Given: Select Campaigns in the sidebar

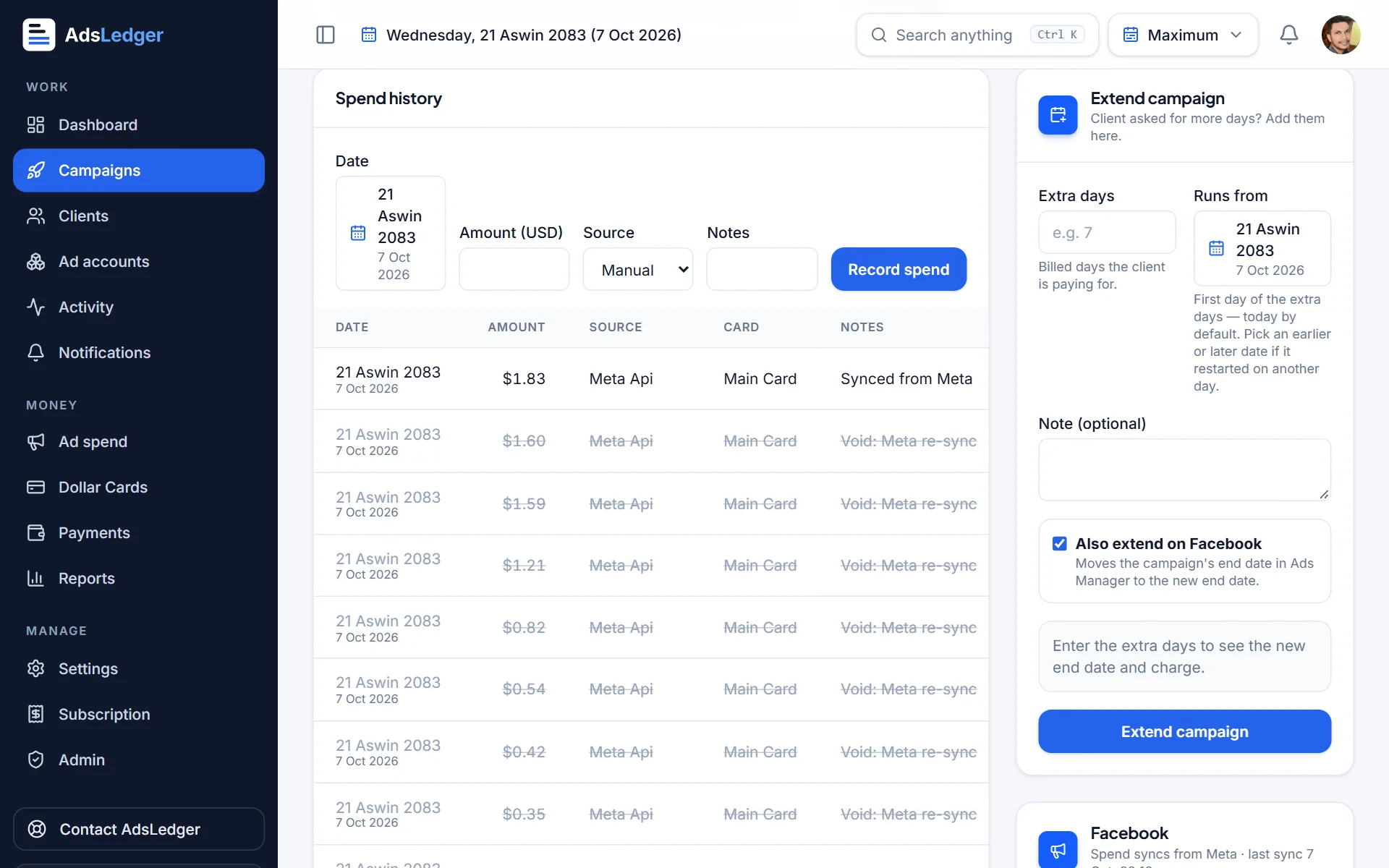Looking at the screenshot, I should point(139,170).
